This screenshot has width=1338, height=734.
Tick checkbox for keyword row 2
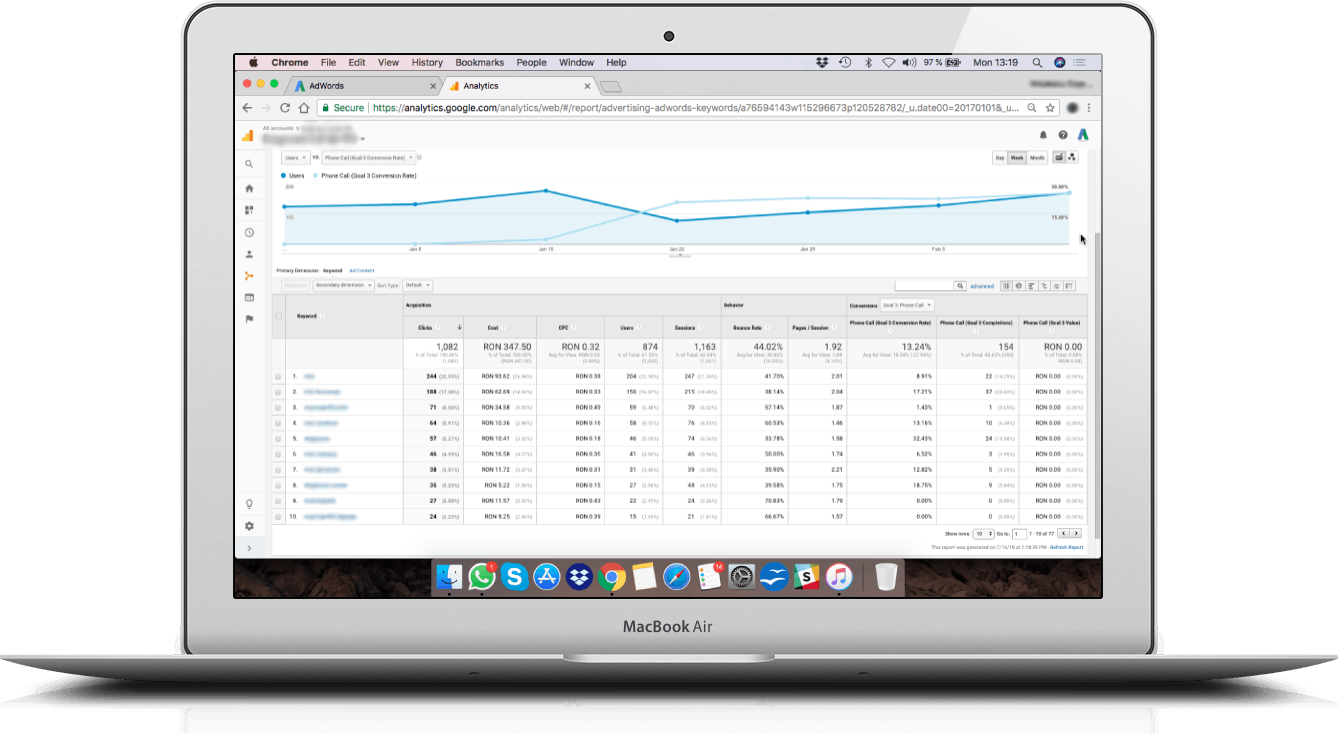[x=278, y=392]
